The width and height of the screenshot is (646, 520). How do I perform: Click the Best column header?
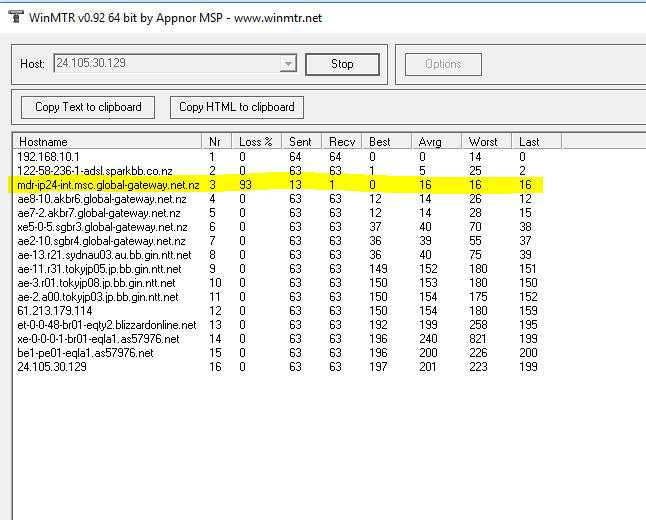386,141
